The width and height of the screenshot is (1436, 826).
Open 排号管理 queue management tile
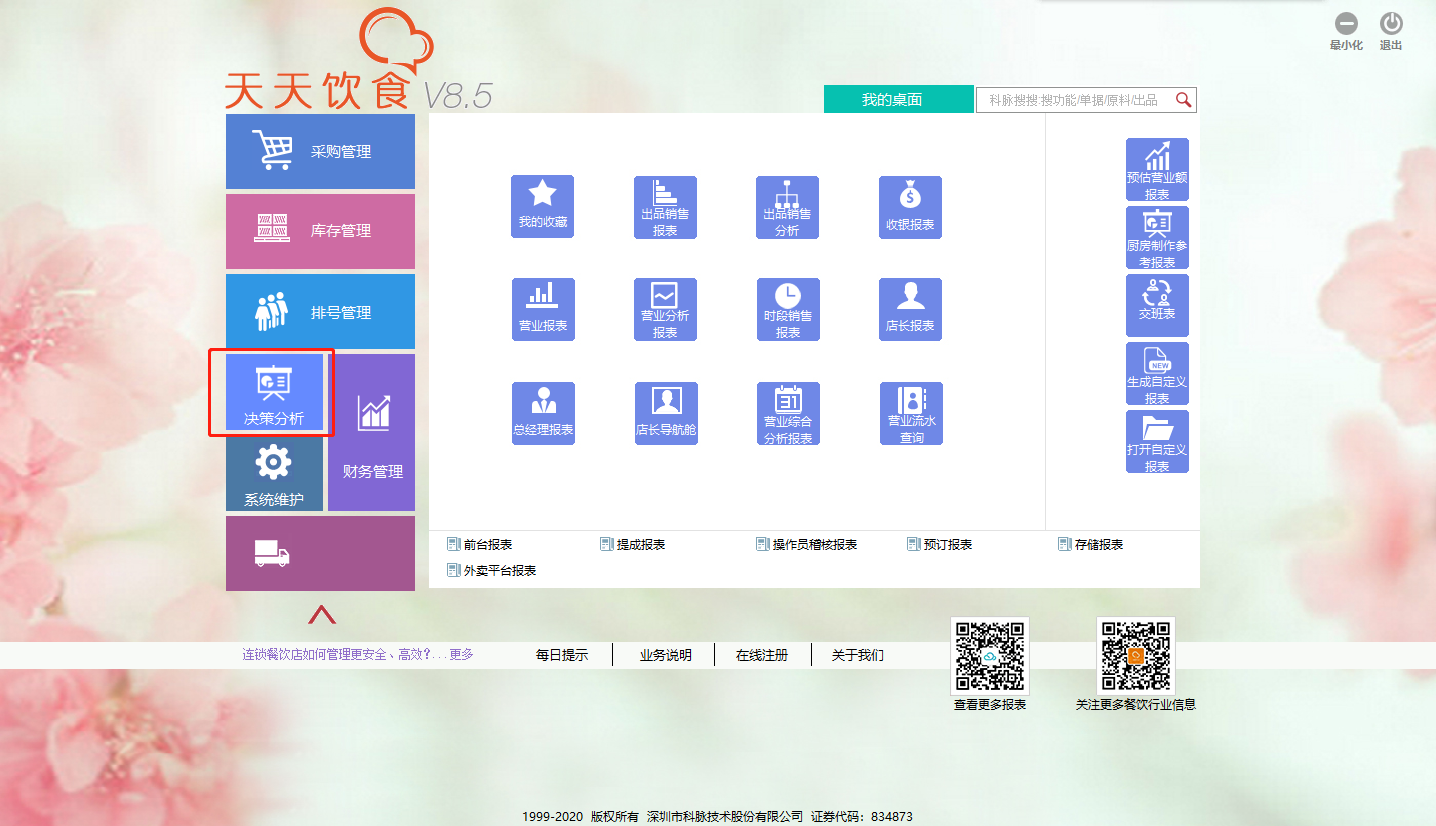[320, 312]
